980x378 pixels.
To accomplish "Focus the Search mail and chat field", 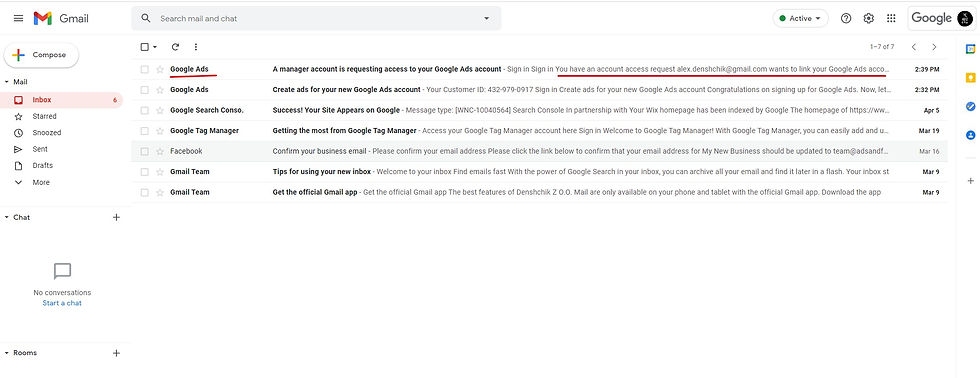I will tap(316, 19).
